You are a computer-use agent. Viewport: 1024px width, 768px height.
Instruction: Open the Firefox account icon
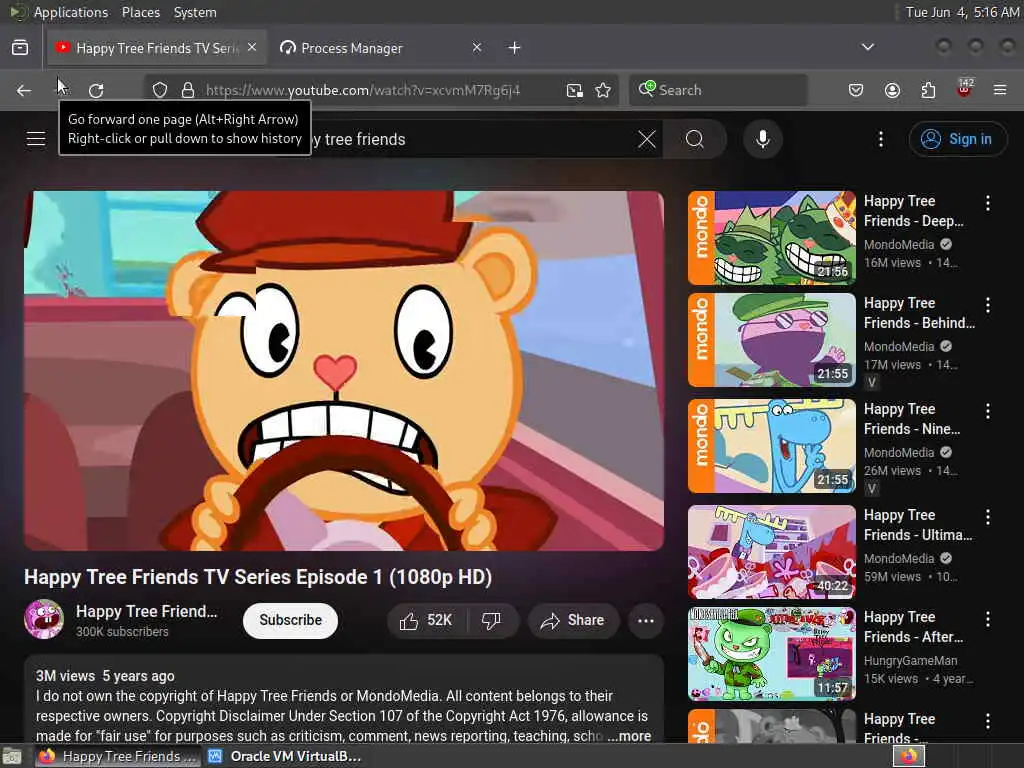click(892, 90)
